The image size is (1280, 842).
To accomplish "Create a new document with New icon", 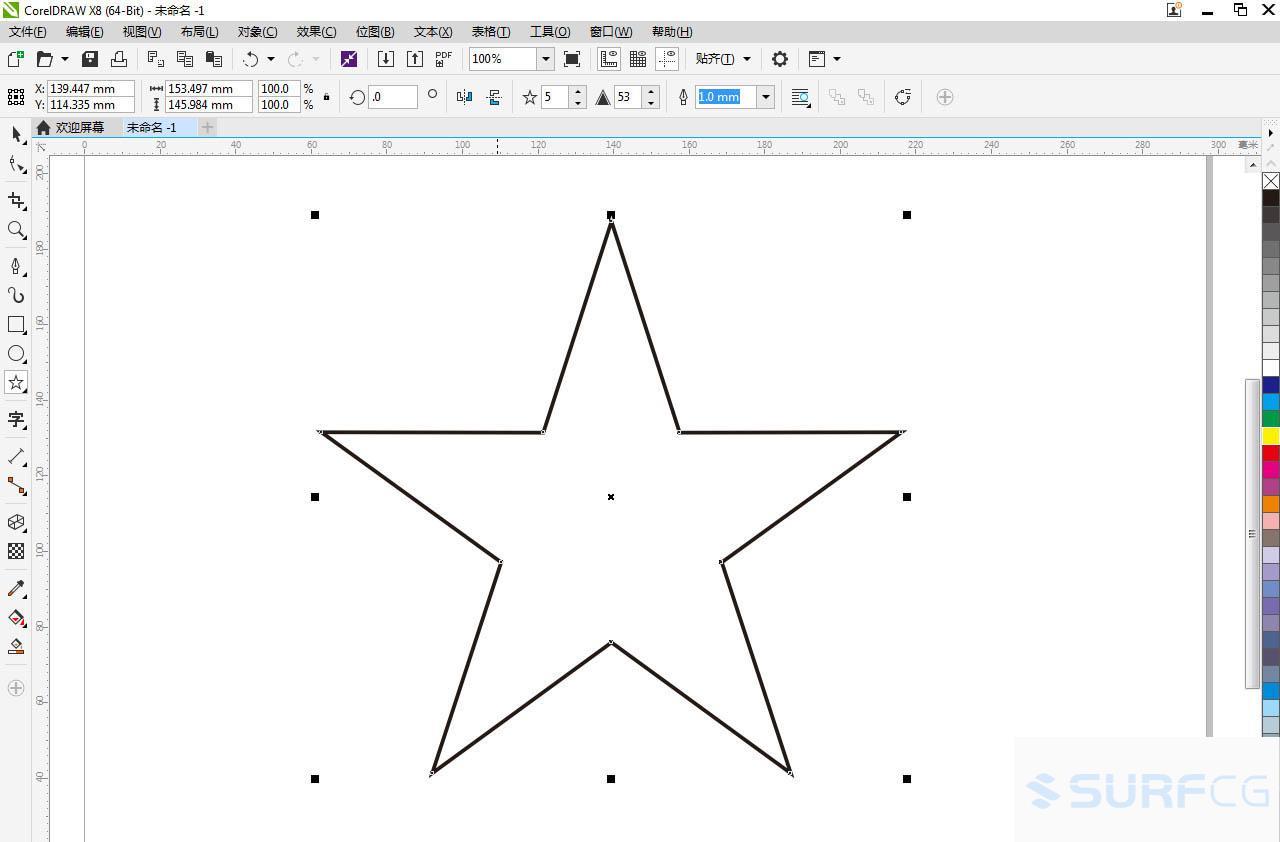I will [x=16, y=59].
